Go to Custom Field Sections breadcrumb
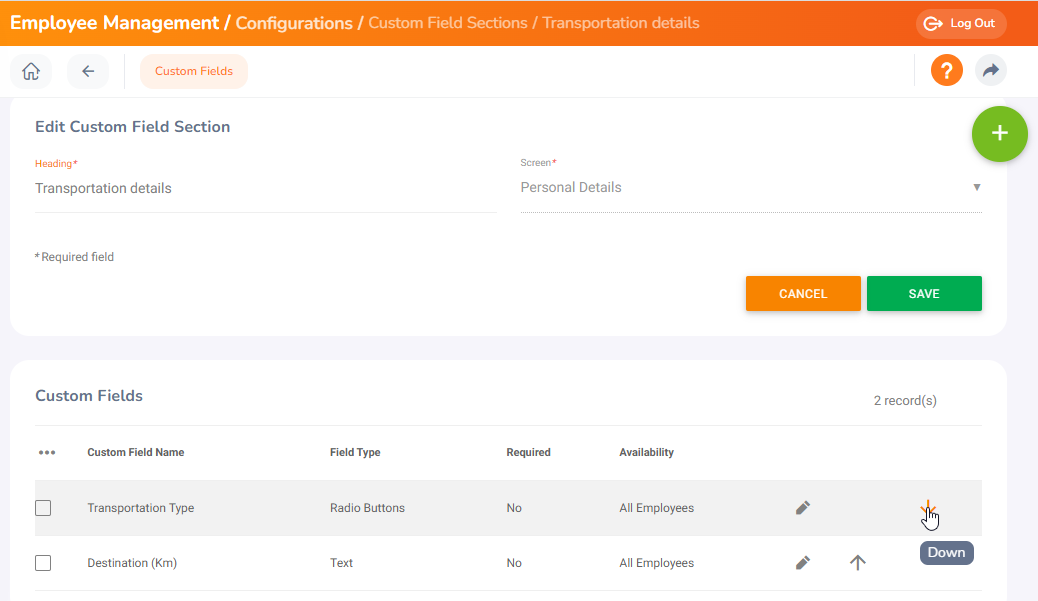The width and height of the screenshot is (1038, 601). coord(448,23)
